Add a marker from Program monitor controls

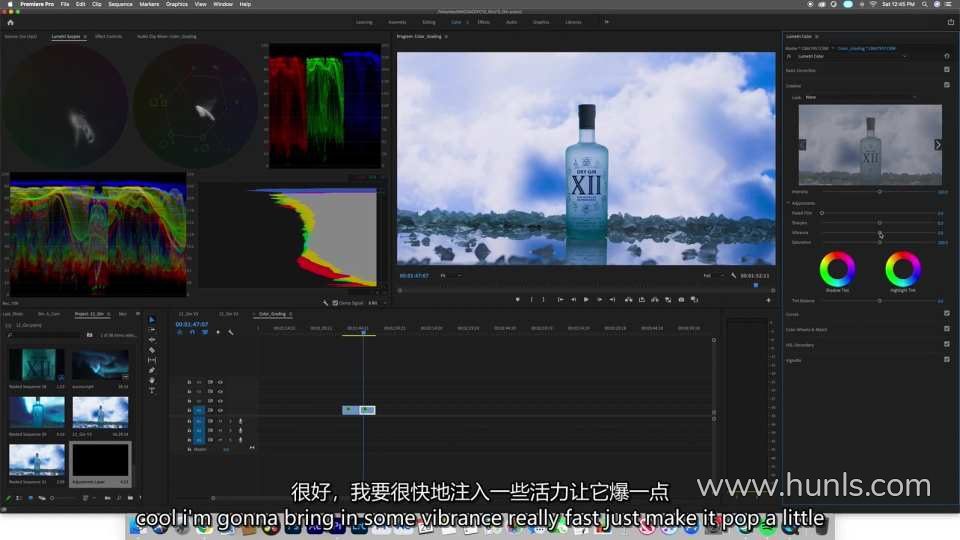pos(517,299)
